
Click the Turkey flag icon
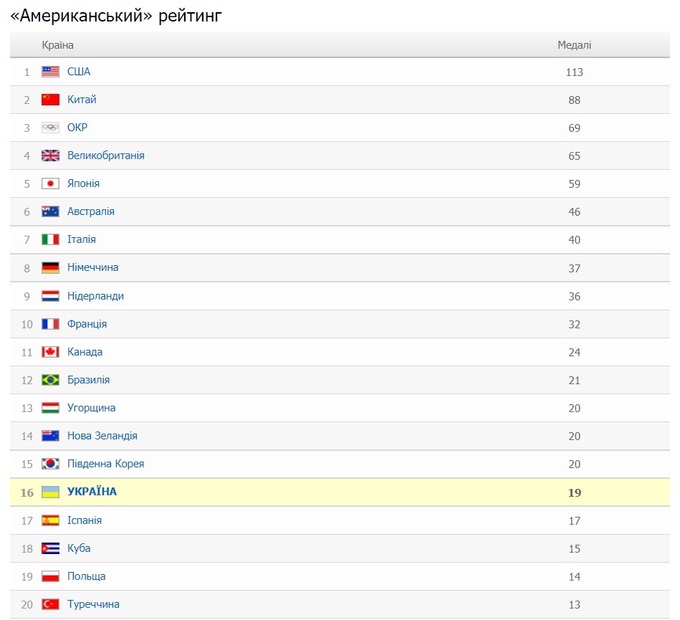(x=50, y=604)
